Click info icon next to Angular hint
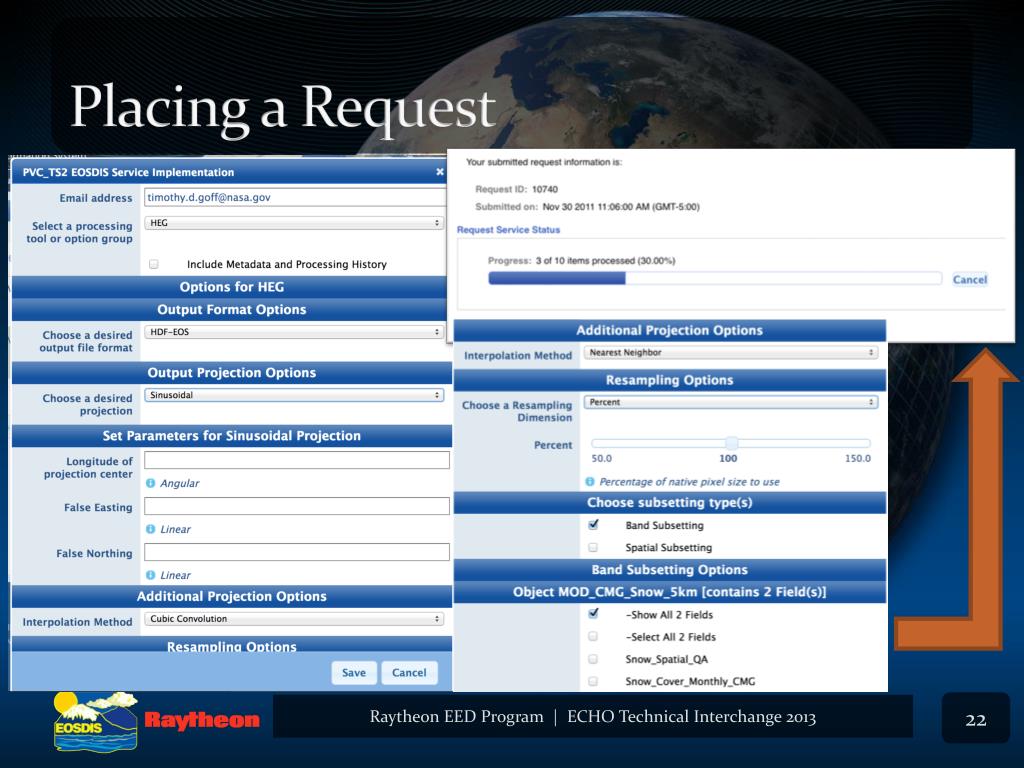 151,483
